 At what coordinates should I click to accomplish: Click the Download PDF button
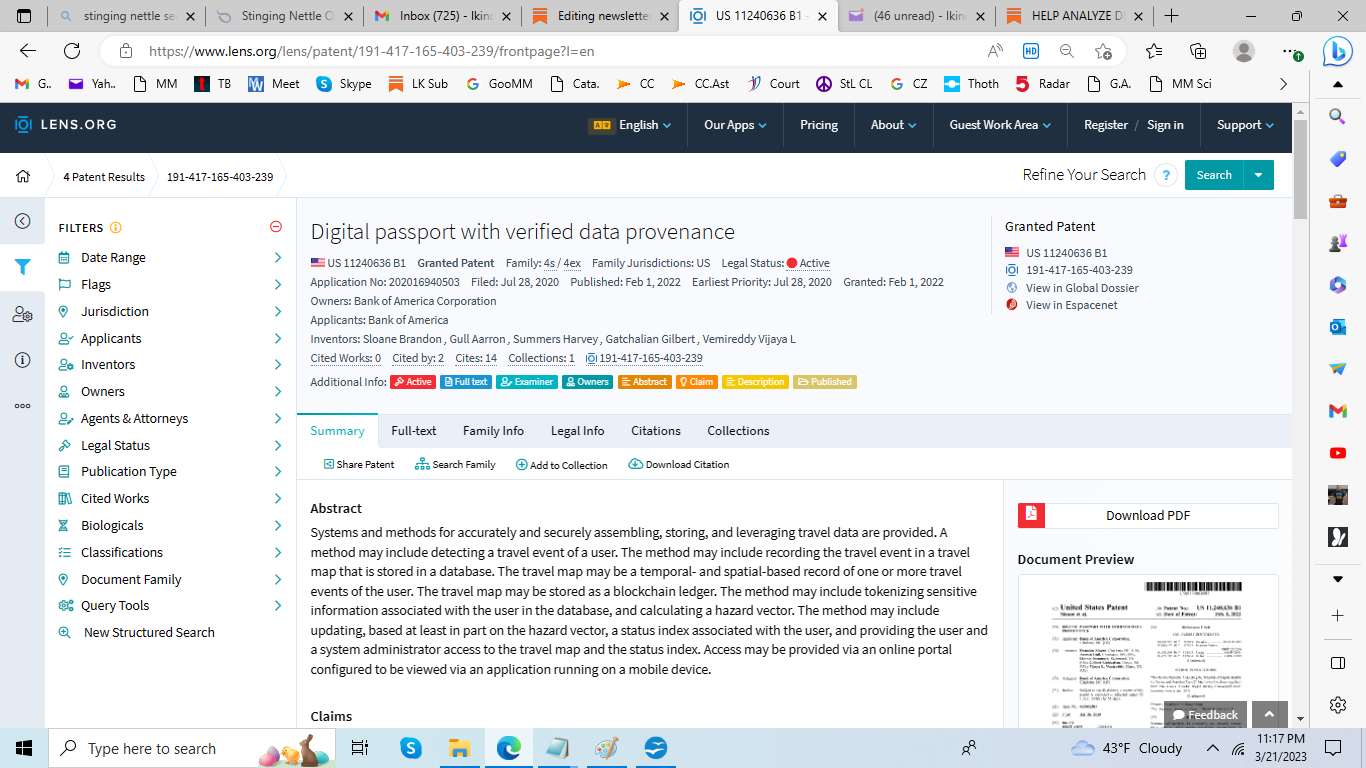1148,516
